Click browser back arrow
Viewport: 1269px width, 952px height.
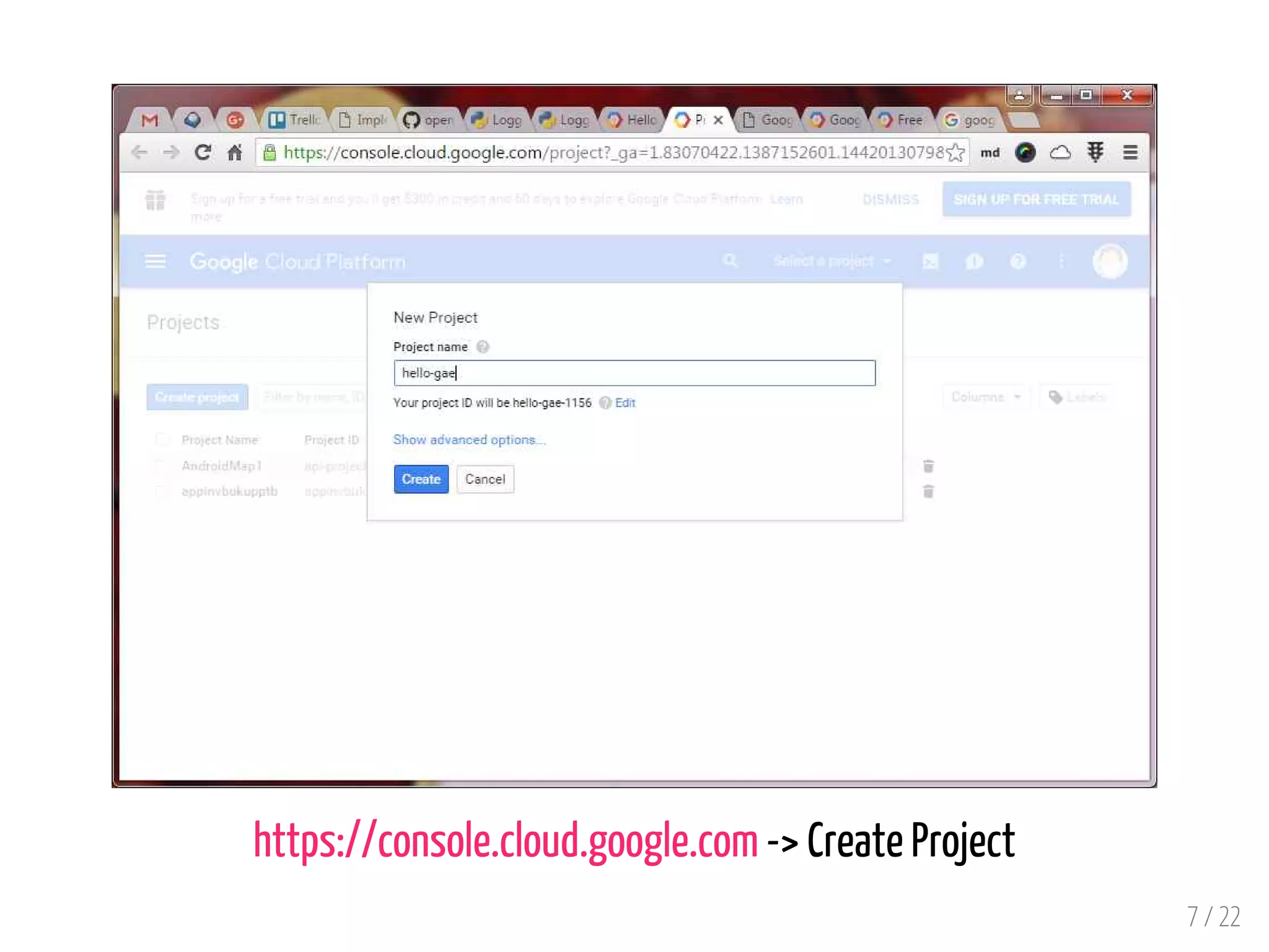139,152
